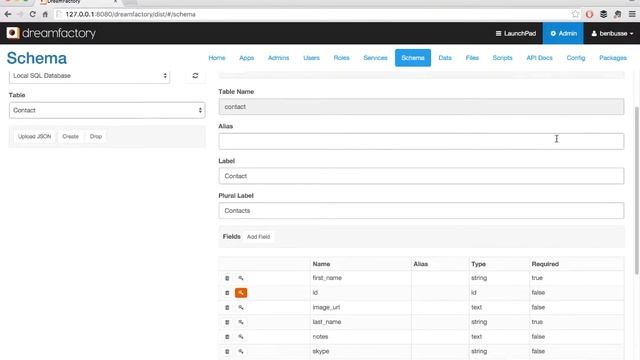Select the active Schema tab
Image resolution: width=640 pixels, height=360 pixels.
pyautogui.click(x=413, y=58)
